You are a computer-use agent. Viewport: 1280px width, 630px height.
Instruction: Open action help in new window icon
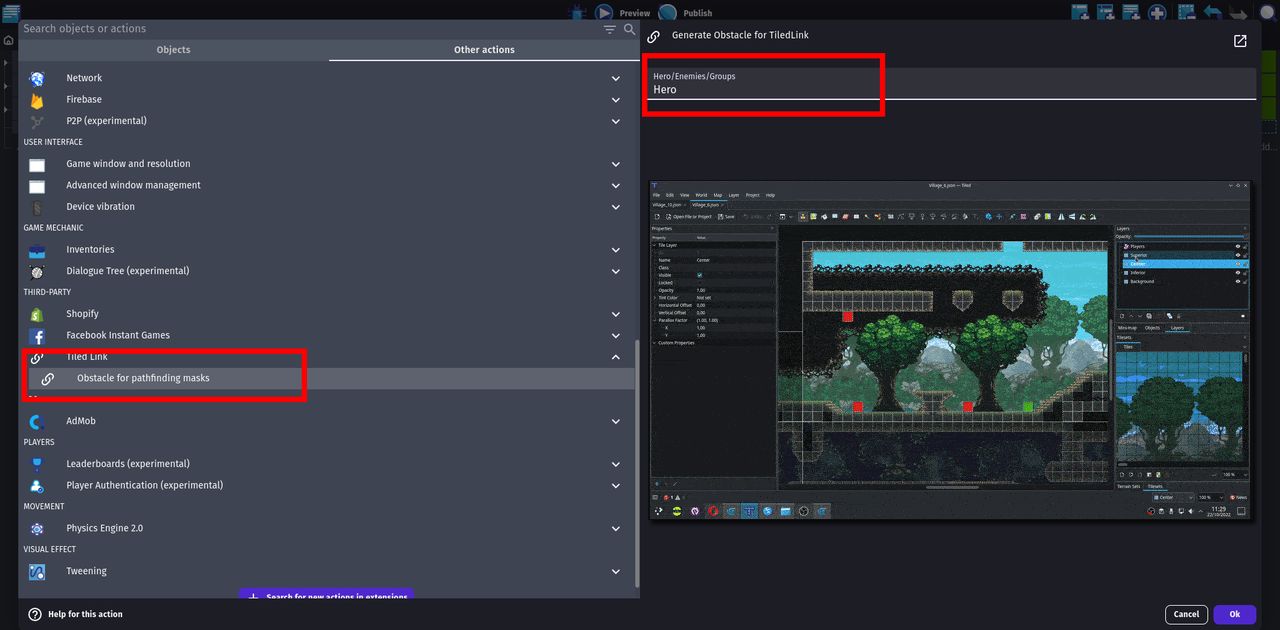pos(1240,41)
